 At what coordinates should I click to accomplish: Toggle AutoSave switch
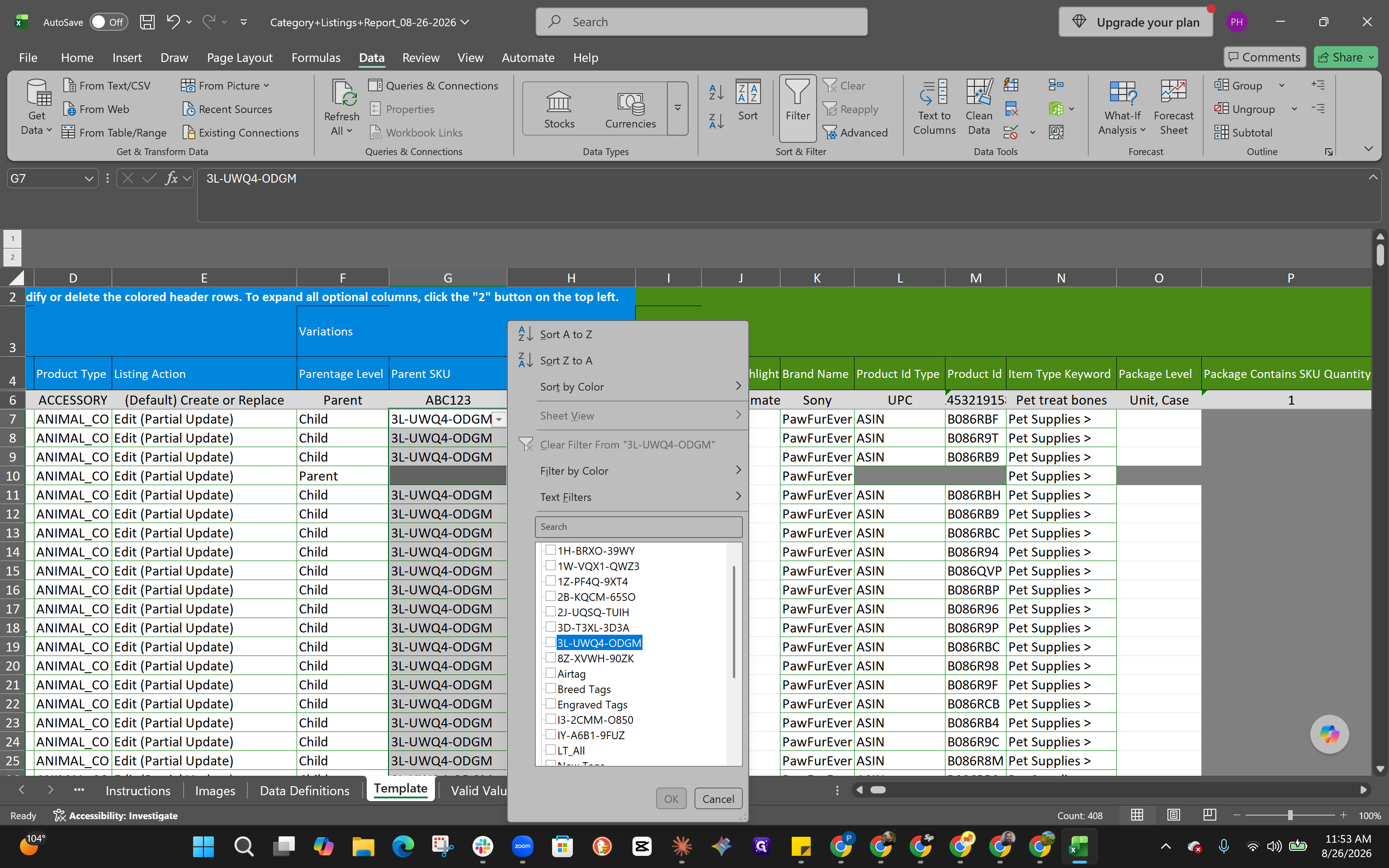coord(108,23)
